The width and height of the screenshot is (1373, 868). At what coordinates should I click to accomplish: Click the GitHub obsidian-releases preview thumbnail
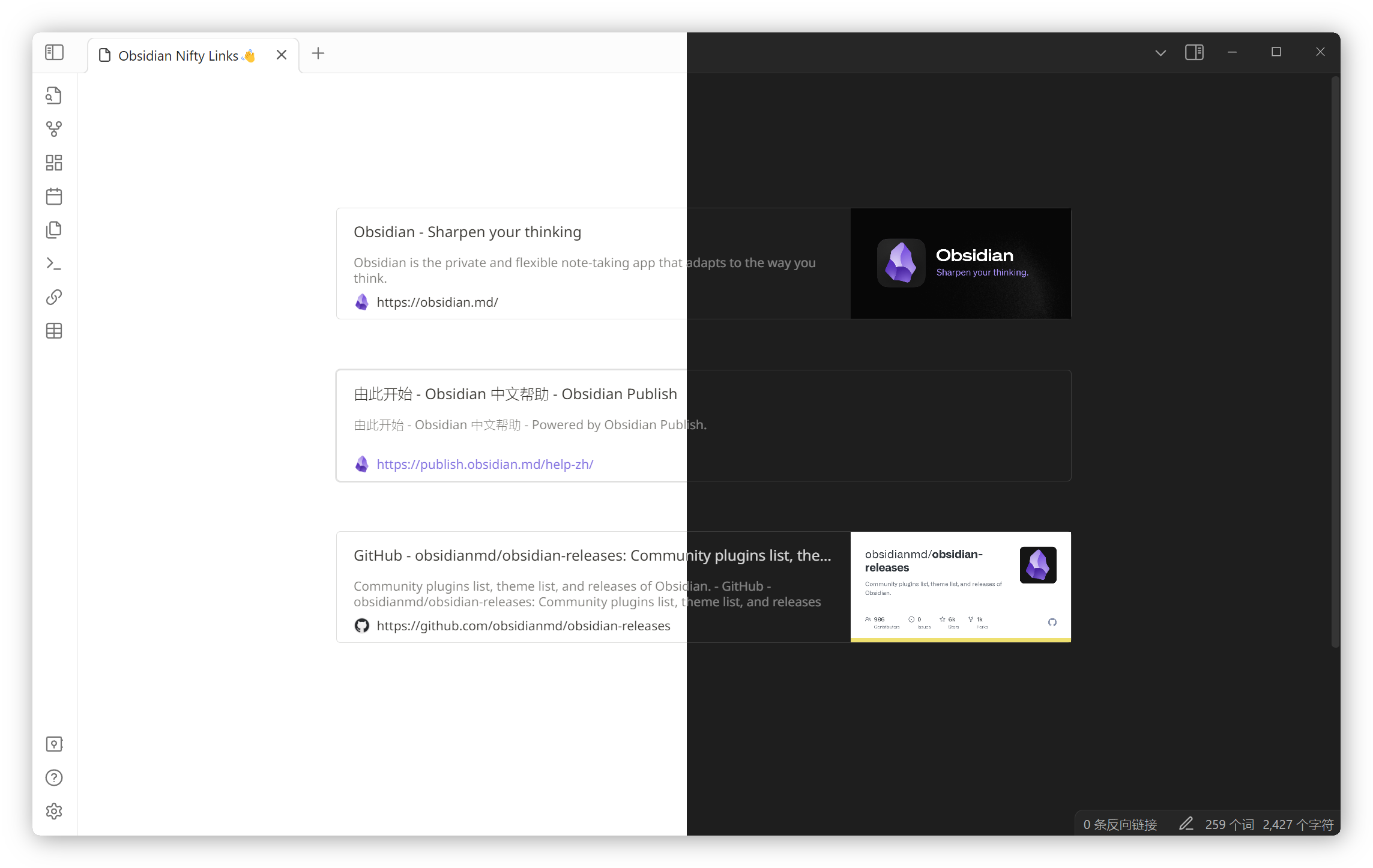[x=960, y=586]
